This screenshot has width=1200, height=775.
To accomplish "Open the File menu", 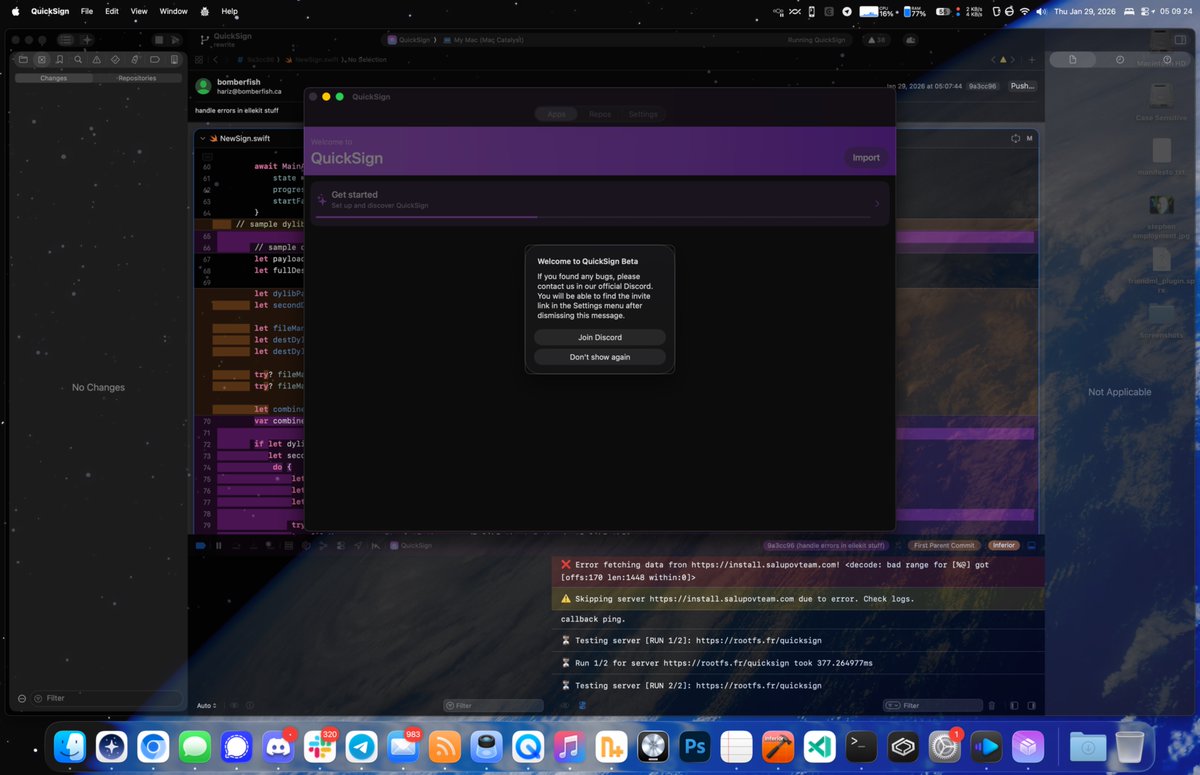I will coord(87,11).
